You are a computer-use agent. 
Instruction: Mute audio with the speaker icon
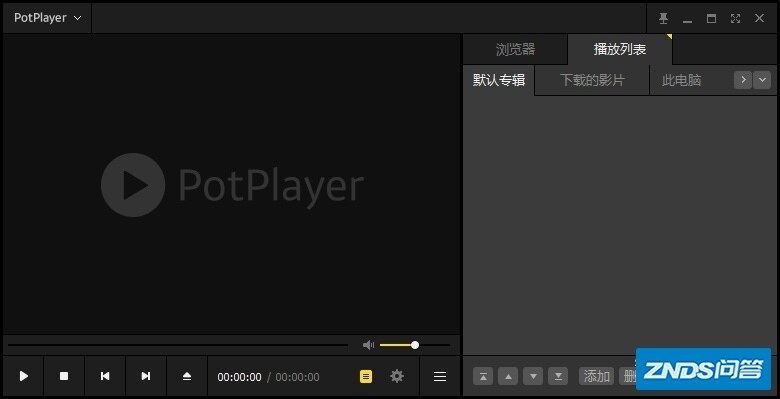click(369, 345)
